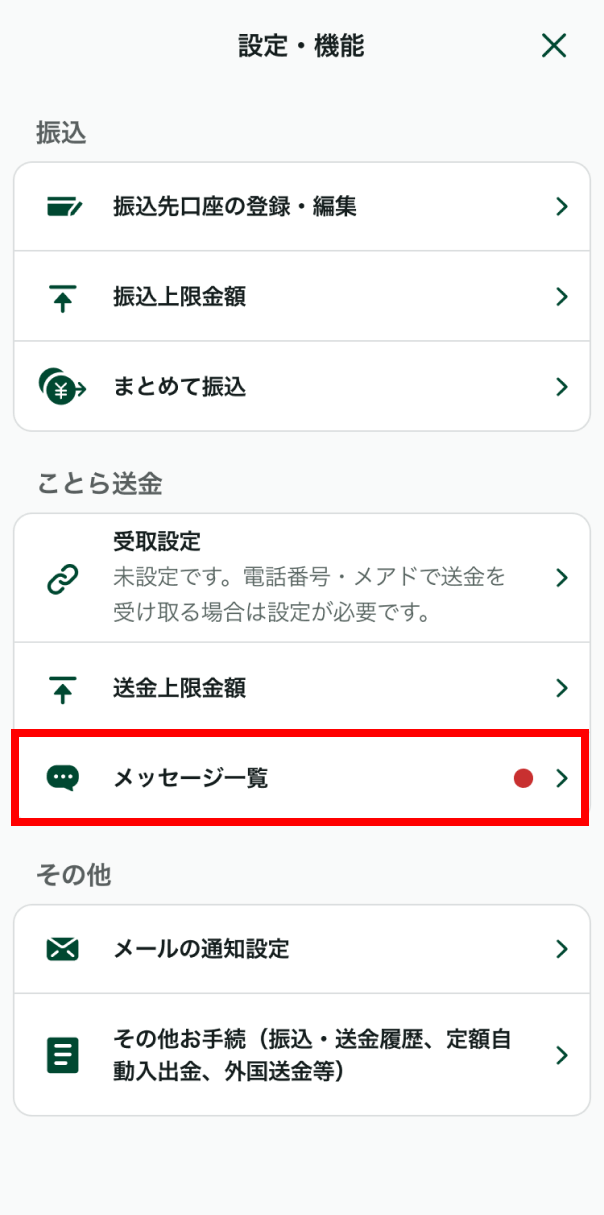
Task: Expand まとめて振込 via its chevron
Action: pos(562,387)
